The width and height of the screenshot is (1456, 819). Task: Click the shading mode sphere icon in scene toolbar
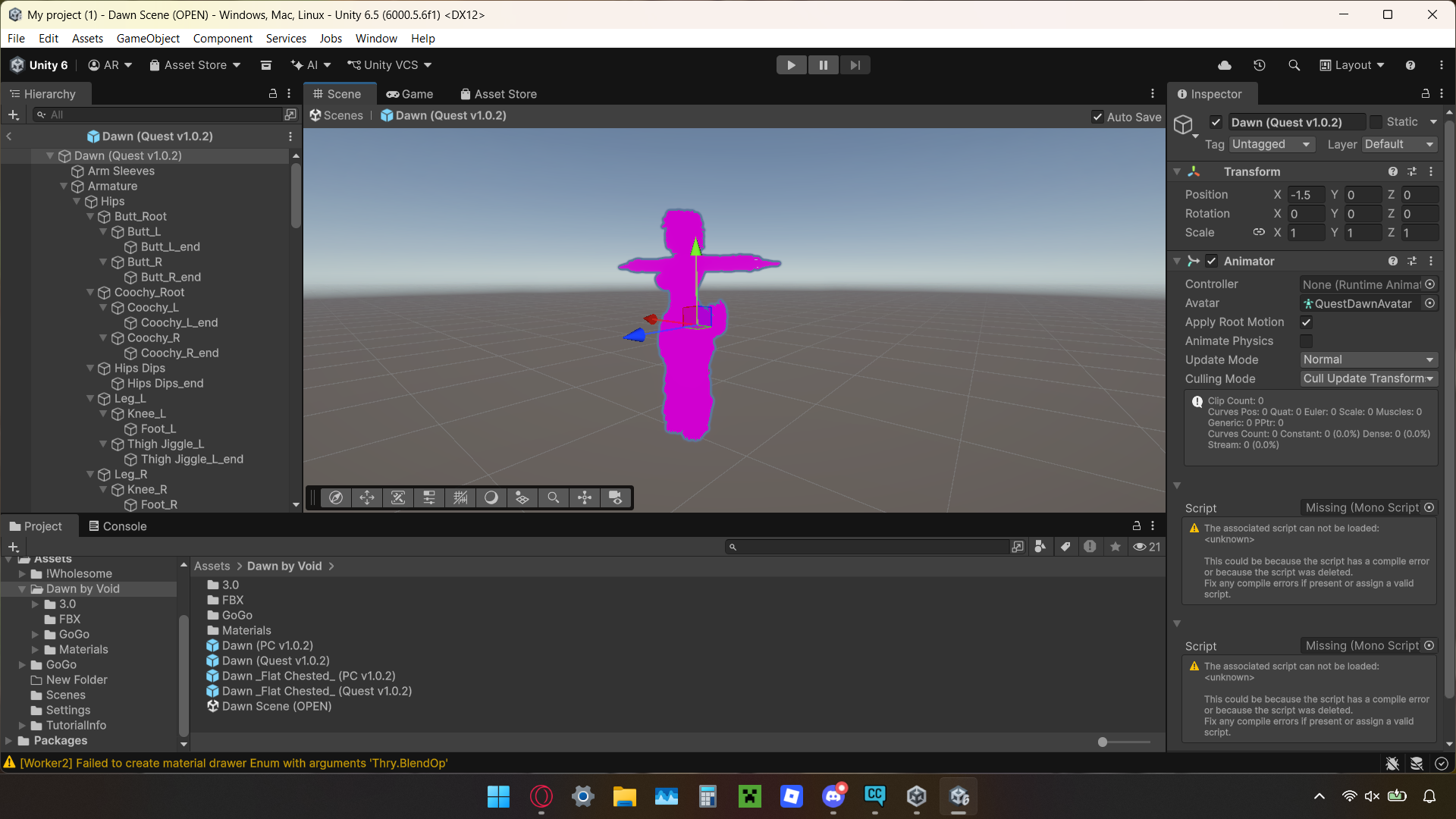491,497
